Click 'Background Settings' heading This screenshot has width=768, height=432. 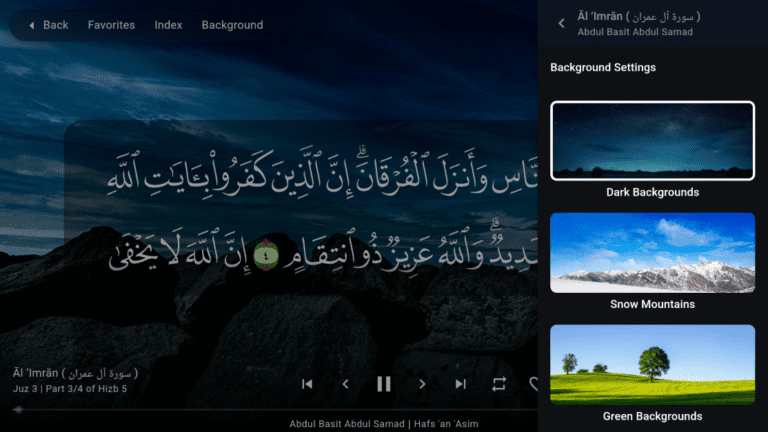click(603, 68)
